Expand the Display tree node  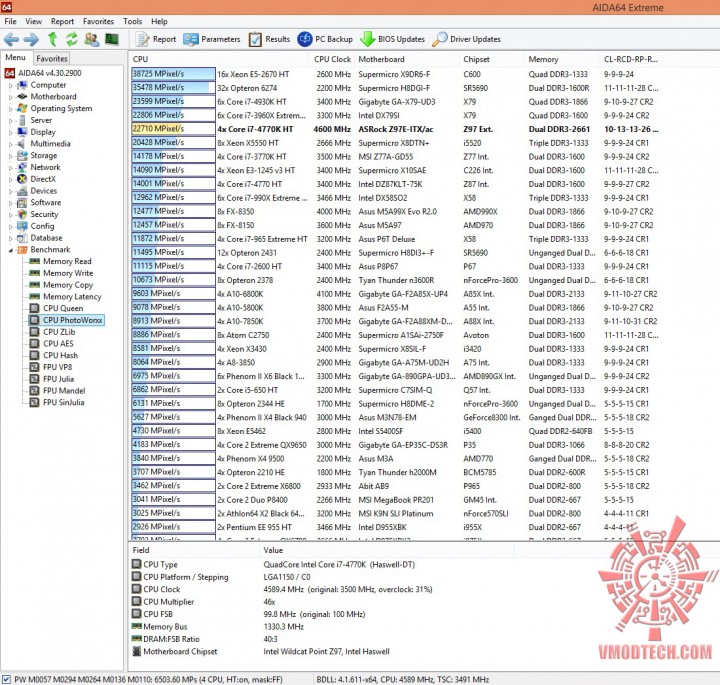[x=11, y=132]
